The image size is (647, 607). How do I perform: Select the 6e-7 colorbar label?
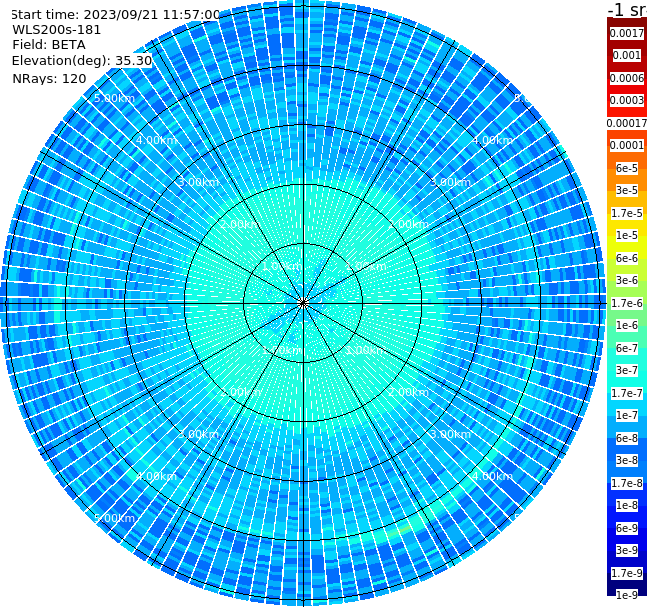coord(627,348)
